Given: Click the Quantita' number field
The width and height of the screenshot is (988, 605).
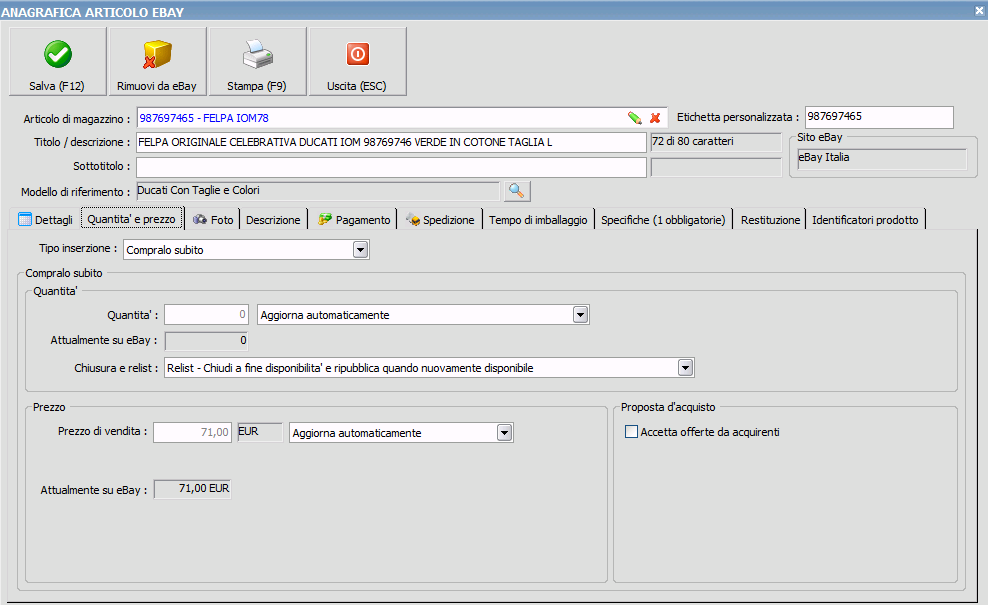Looking at the screenshot, I should (x=206, y=314).
